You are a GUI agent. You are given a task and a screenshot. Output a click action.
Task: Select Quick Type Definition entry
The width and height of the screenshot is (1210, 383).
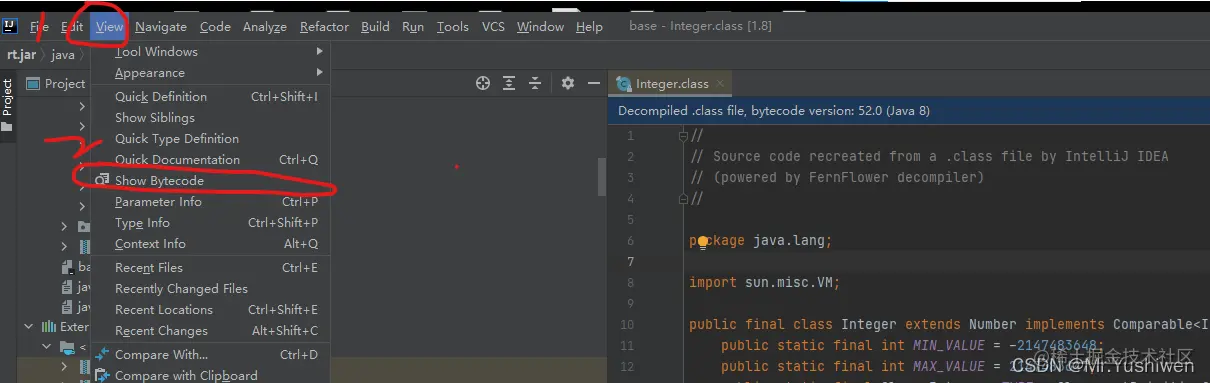[210, 139]
